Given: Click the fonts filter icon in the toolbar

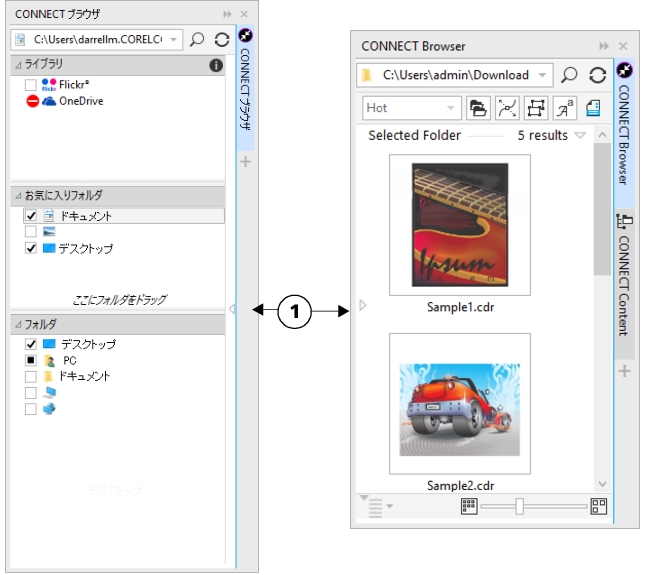Looking at the screenshot, I should (563, 107).
